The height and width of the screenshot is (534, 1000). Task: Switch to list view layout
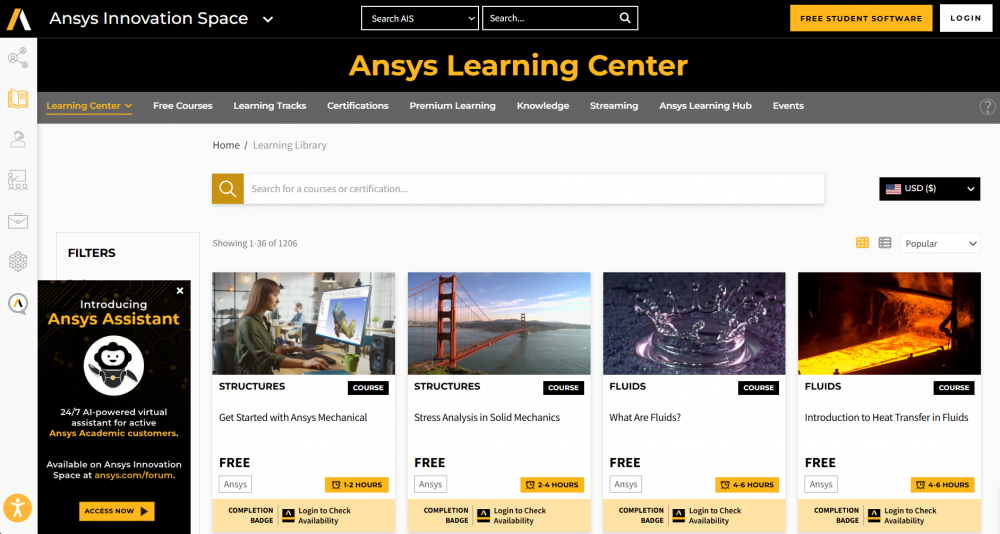click(885, 243)
